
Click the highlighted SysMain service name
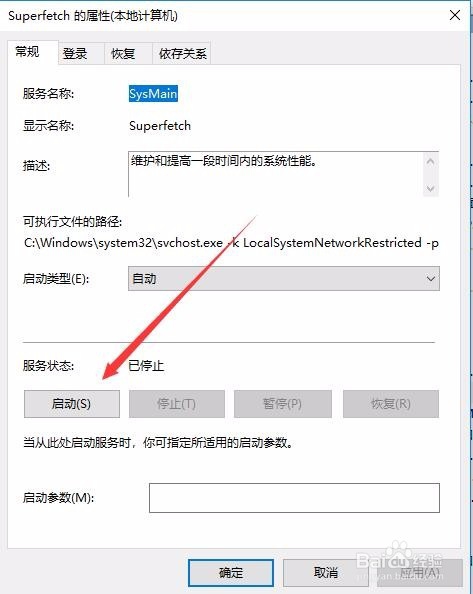(x=153, y=94)
